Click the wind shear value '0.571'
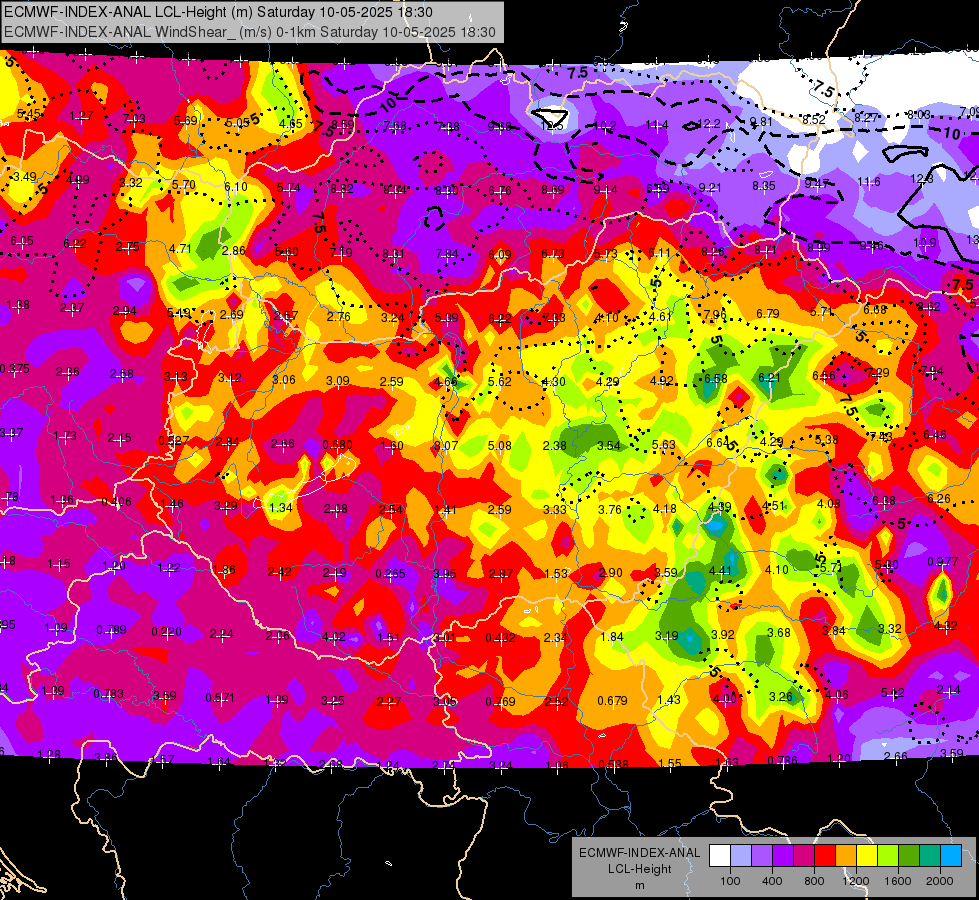 tap(220, 698)
